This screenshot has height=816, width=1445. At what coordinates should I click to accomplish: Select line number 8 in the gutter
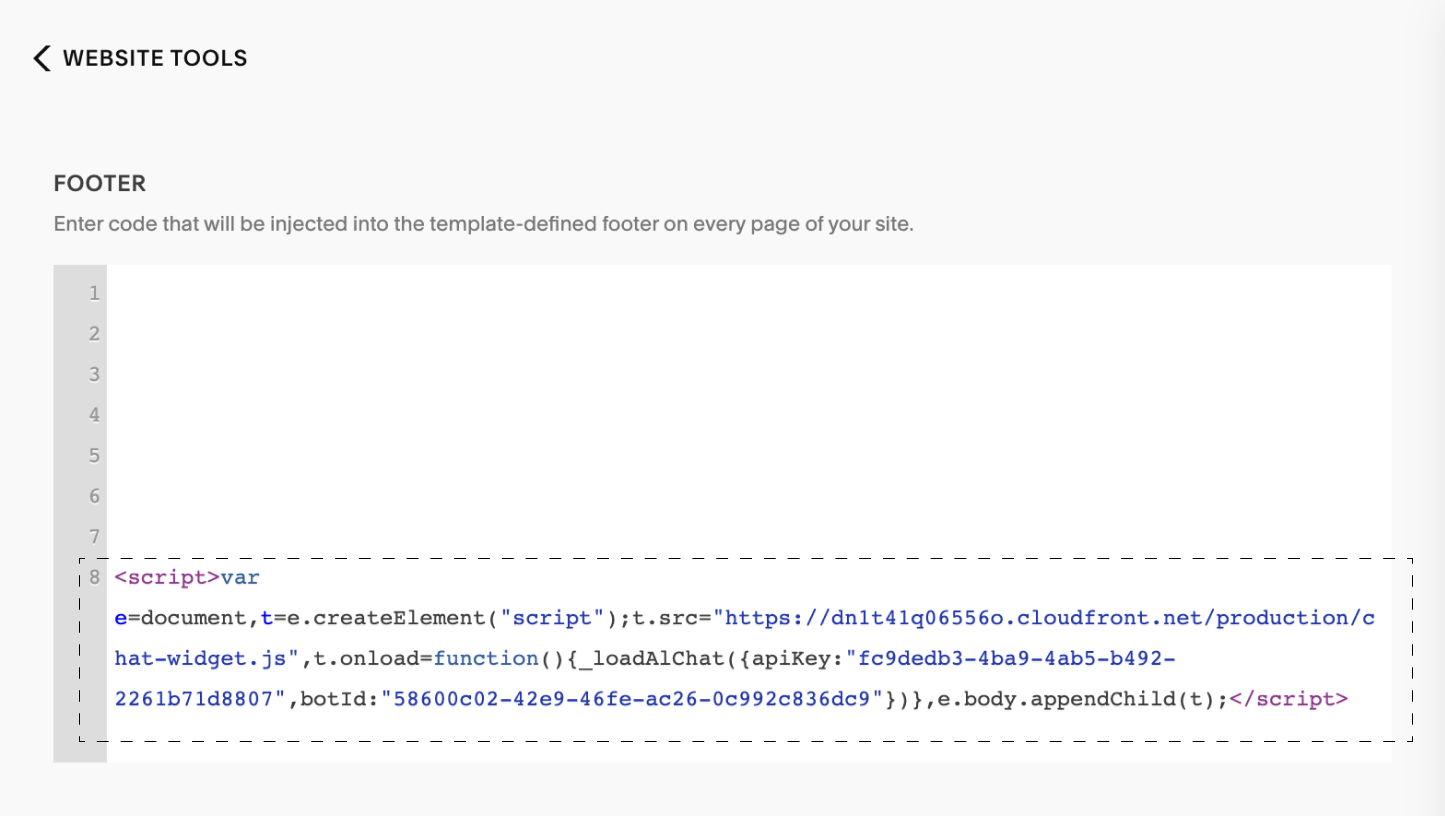tap(95, 577)
